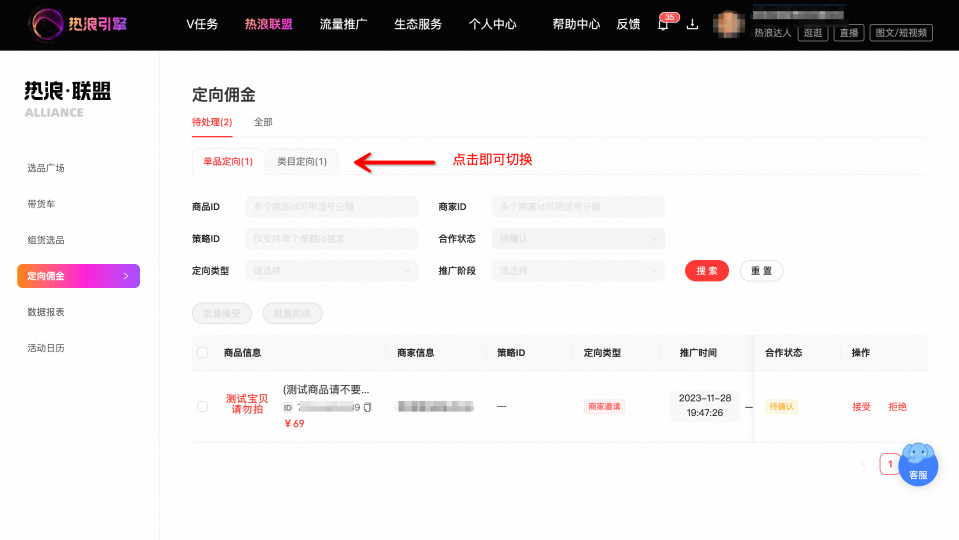Toggle the select-all checkbox in table header
959x540 pixels.
click(202, 352)
